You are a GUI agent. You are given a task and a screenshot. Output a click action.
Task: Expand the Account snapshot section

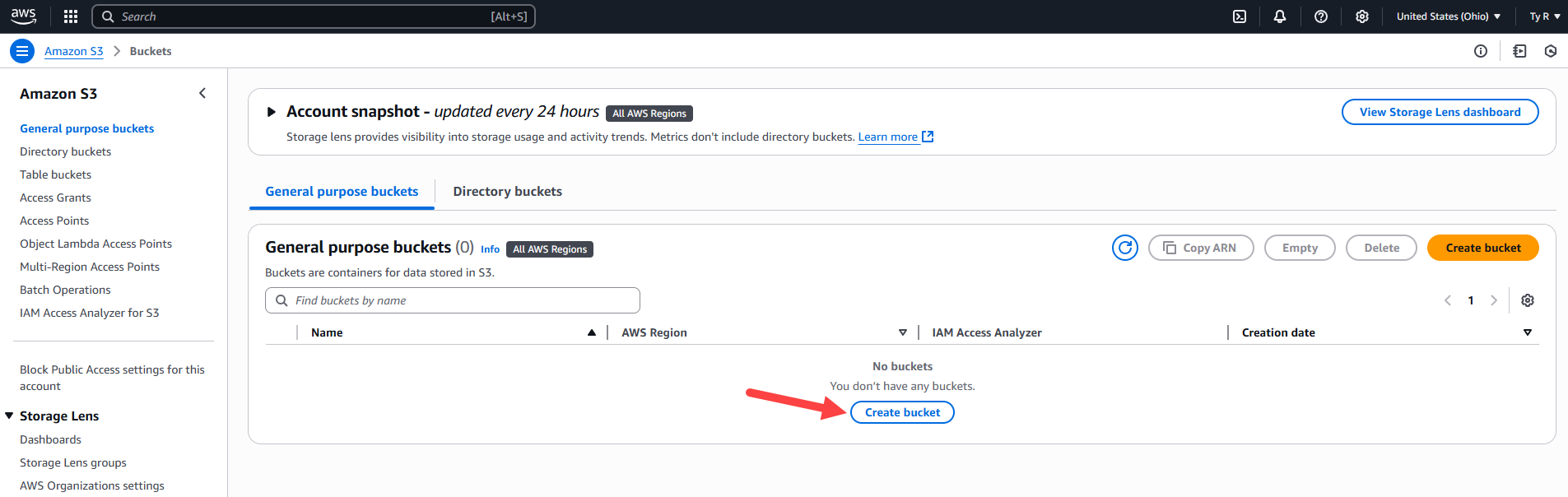tap(271, 112)
